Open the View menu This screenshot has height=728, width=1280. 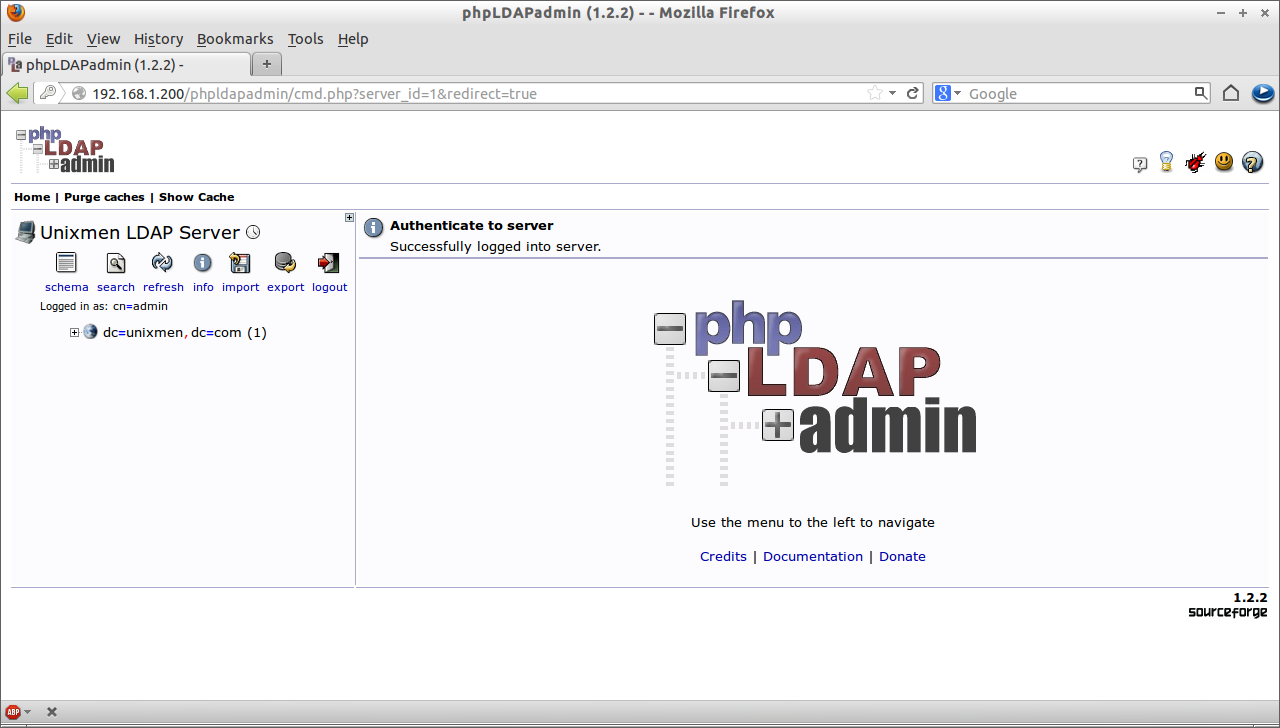[103, 39]
